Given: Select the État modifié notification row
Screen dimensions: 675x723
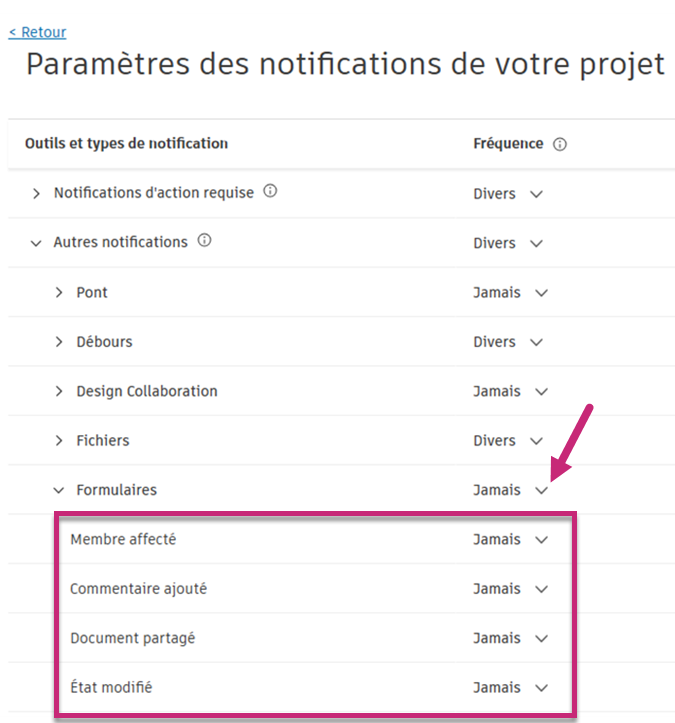Looking at the screenshot, I should [x=111, y=688].
